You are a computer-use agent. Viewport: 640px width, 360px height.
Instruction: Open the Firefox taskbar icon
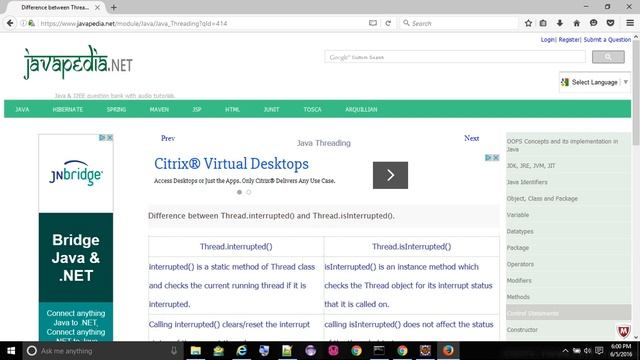pyautogui.click(x=448, y=351)
